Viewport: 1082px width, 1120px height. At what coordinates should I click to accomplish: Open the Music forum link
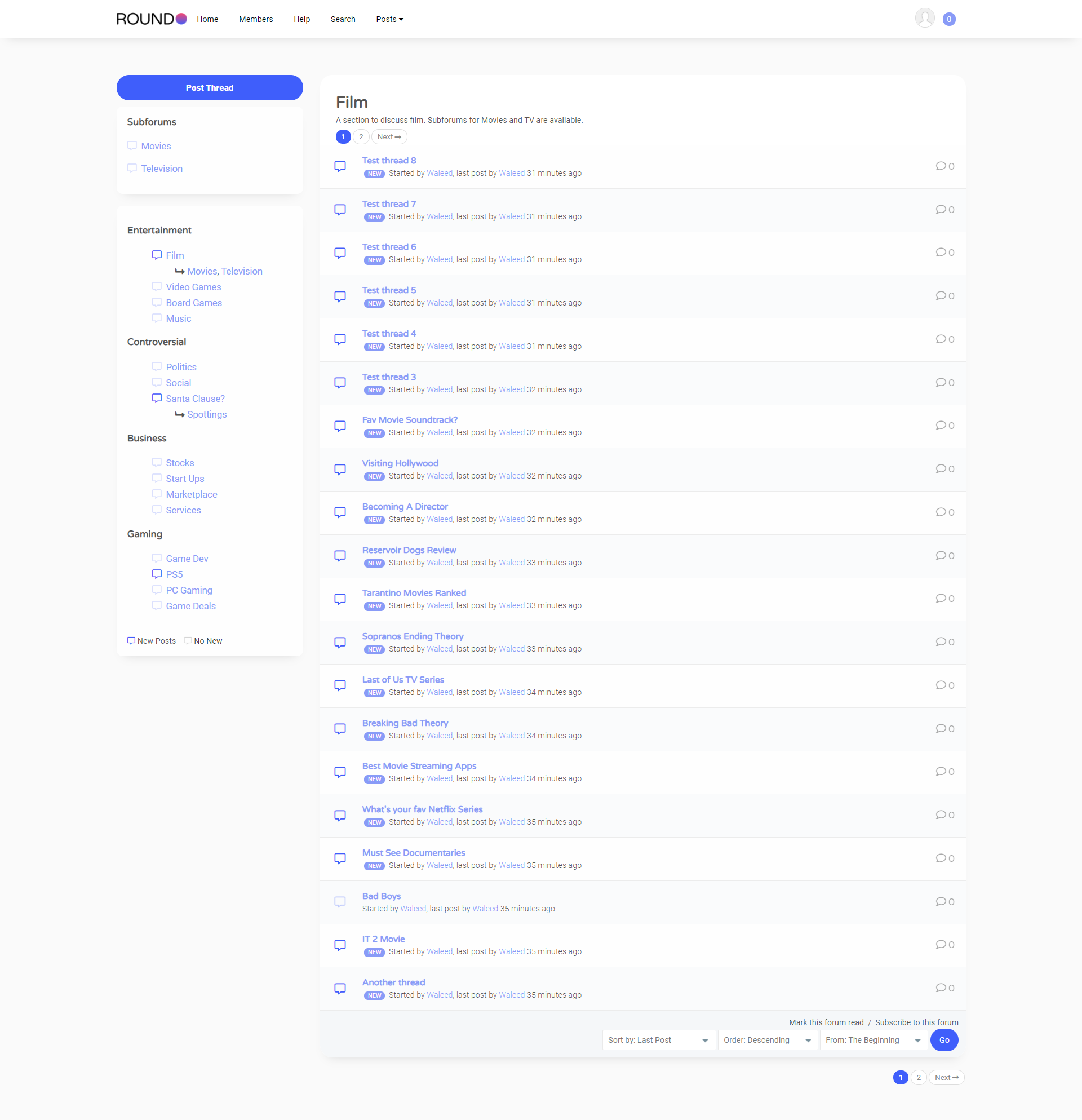click(178, 318)
